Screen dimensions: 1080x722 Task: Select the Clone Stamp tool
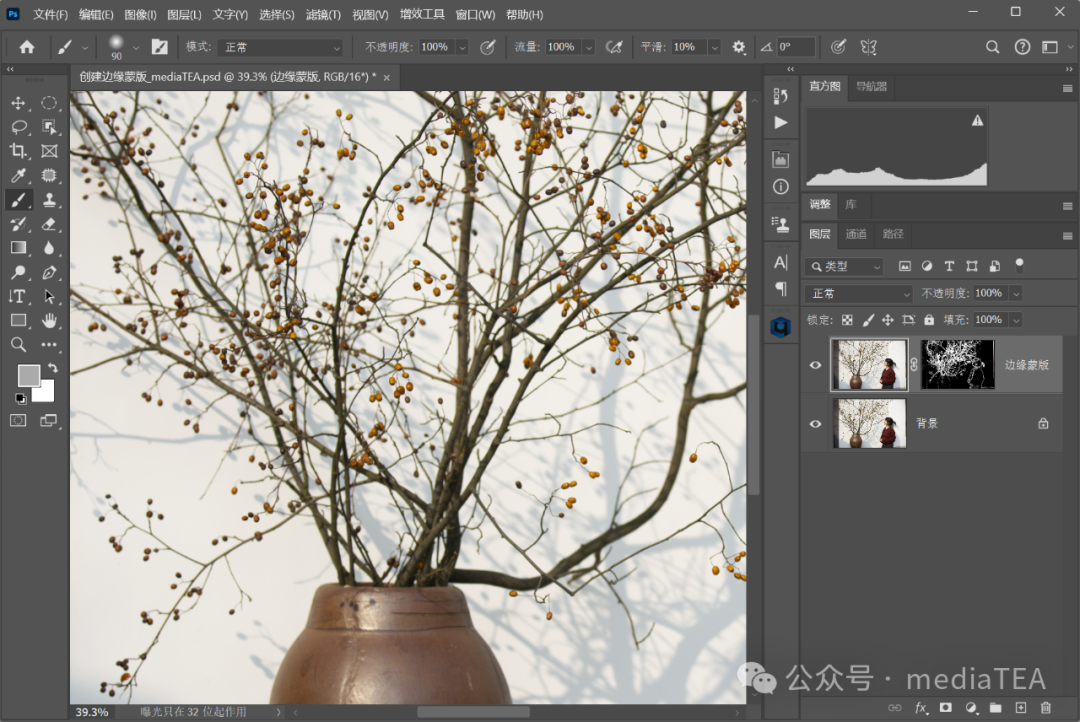point(49,200)
